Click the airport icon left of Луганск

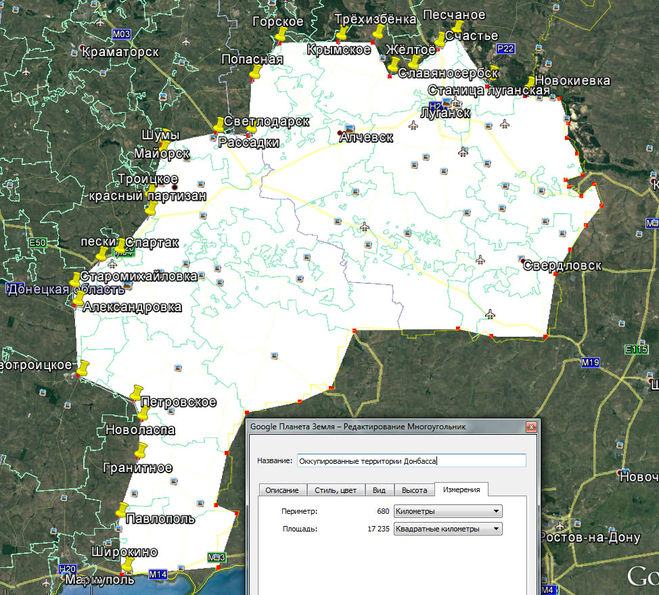(414, 125)
